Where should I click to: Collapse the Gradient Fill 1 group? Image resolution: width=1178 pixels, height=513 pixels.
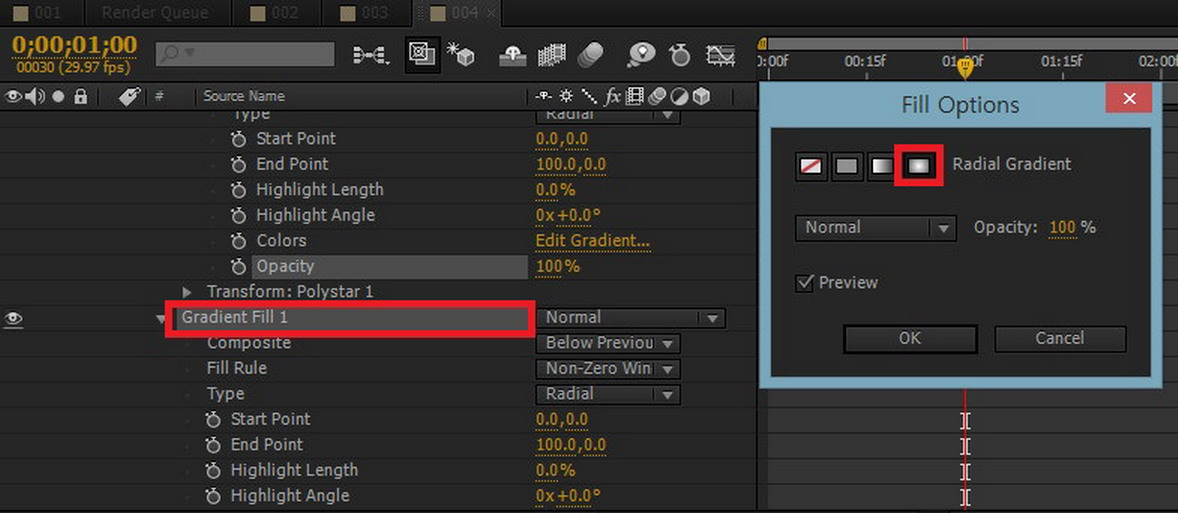[x=161, y=318]
